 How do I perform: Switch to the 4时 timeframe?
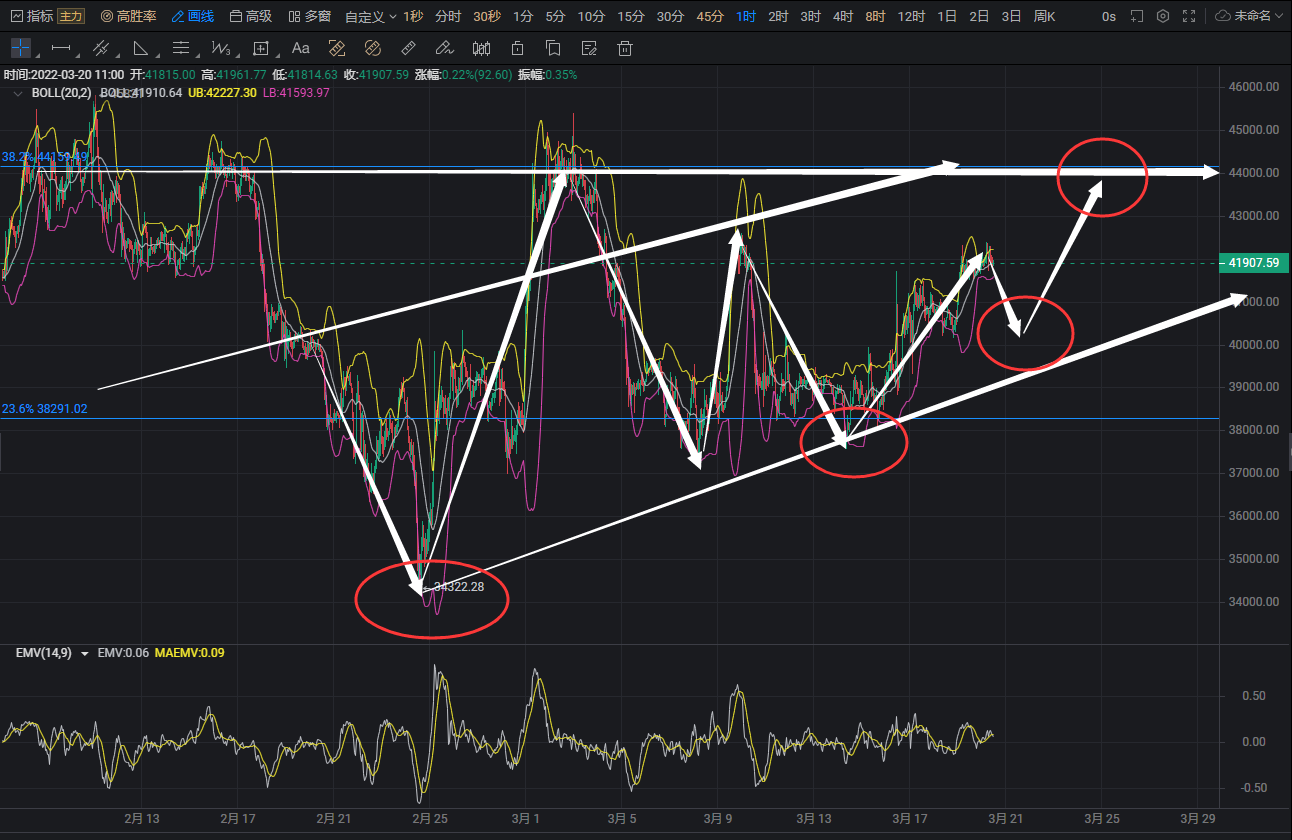pos(842,16)
